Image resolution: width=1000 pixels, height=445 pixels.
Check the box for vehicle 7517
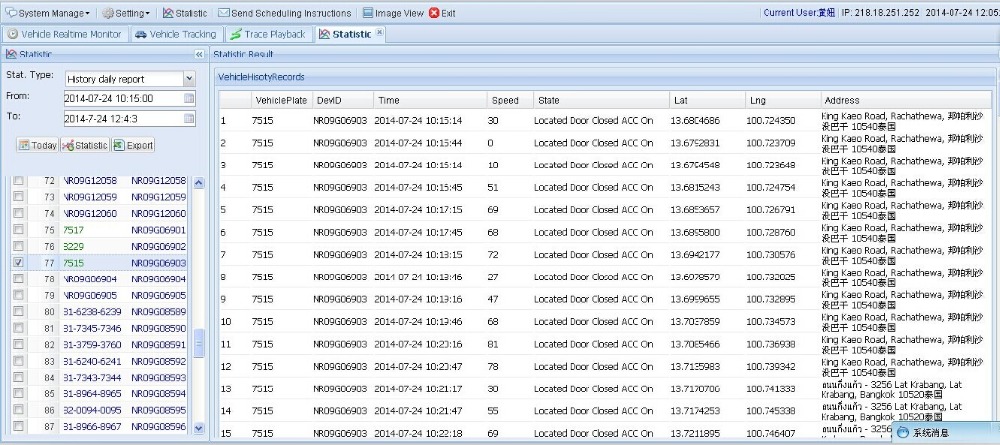[x=18, y=230]
